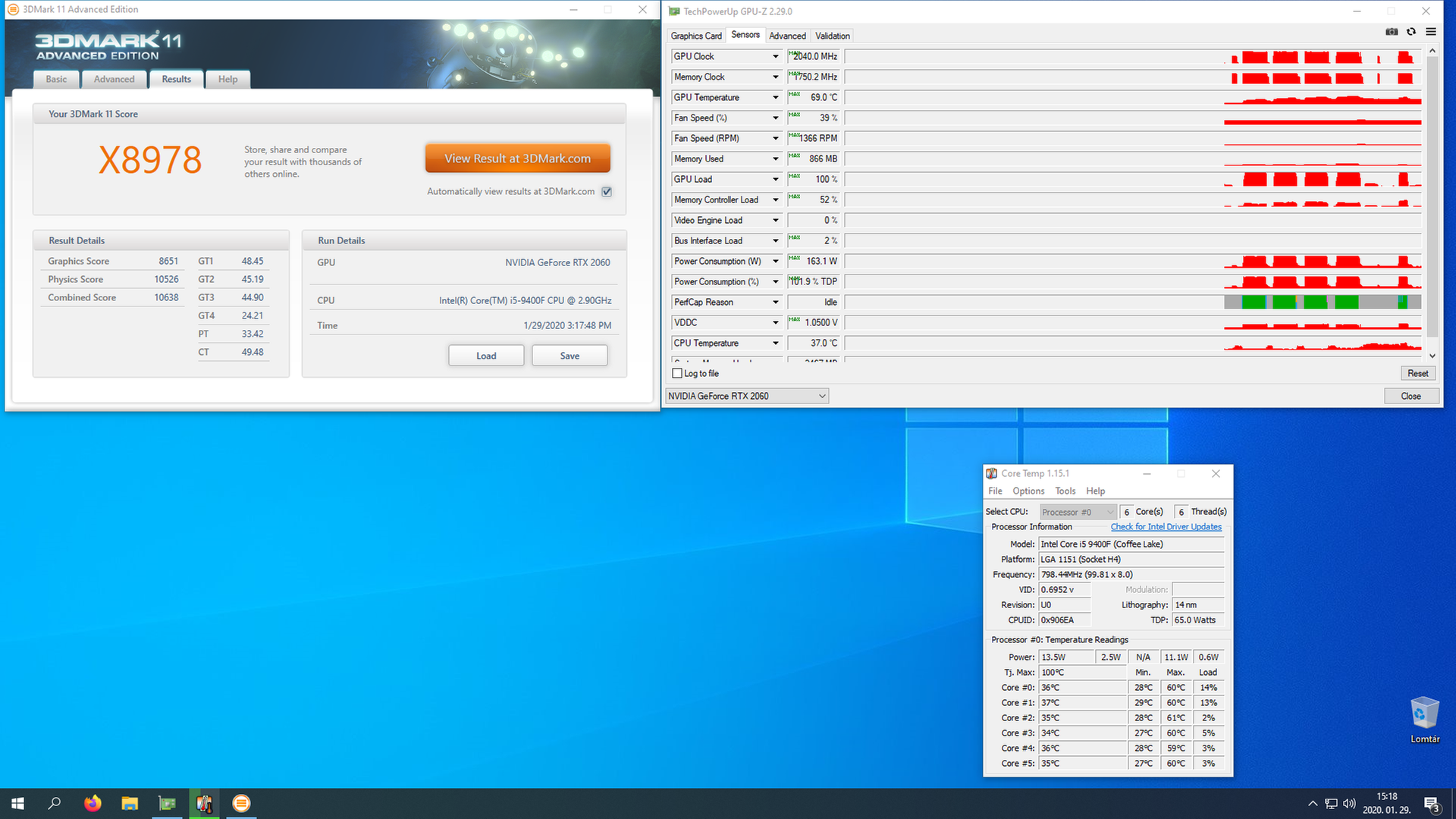This screenshot has height=819, width=1456.
Task: Launch Firefox from taskbar
Action: point(93,803)
